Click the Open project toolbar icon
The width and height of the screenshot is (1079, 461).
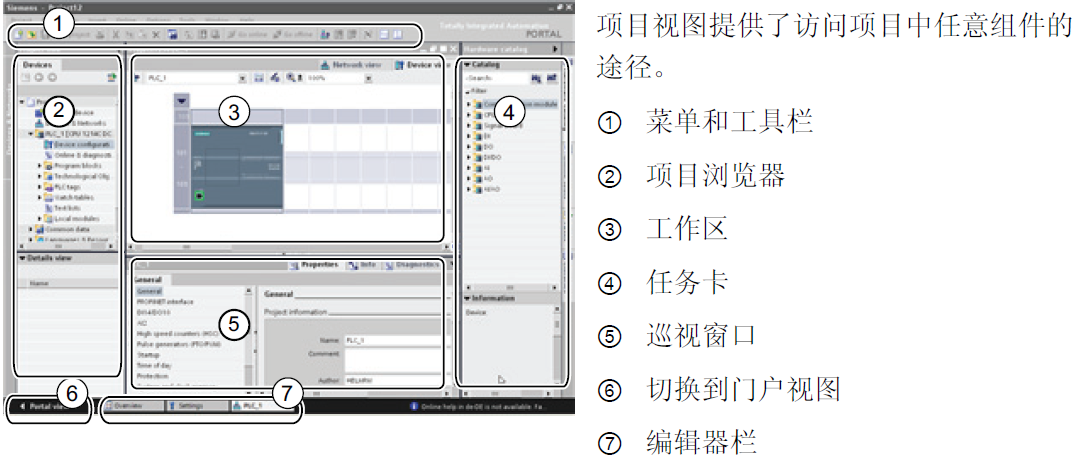(31, 34)
